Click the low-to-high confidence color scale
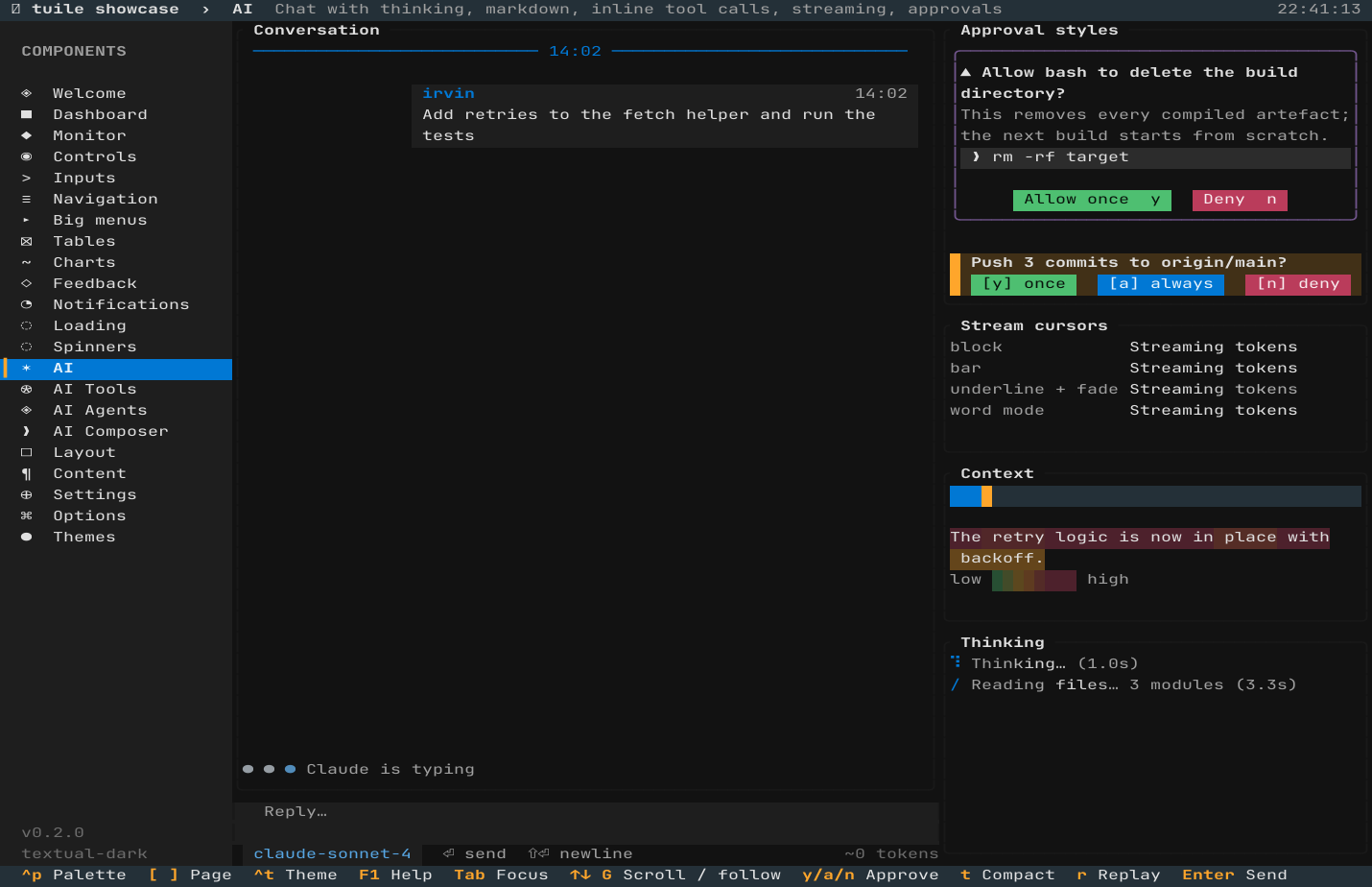The width and height of the screenshot is (1372, 887). tap(1034, 580)
